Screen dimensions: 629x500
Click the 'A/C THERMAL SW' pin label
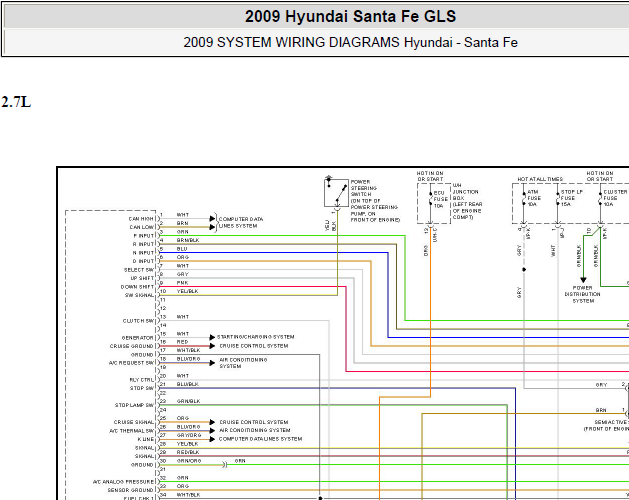tap(132, 431)
